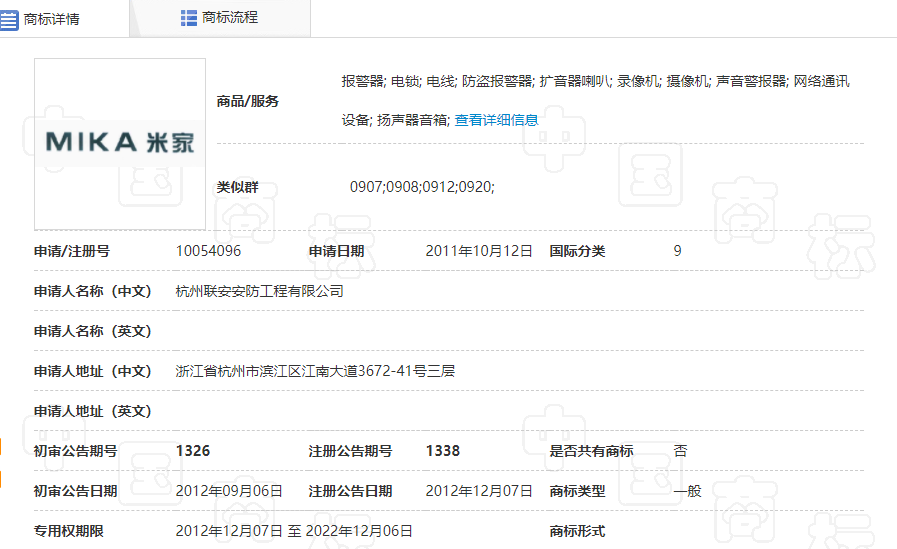Click the 专用权期限 date range
Screen dimensions: 897x549
[x=294, y=531]
